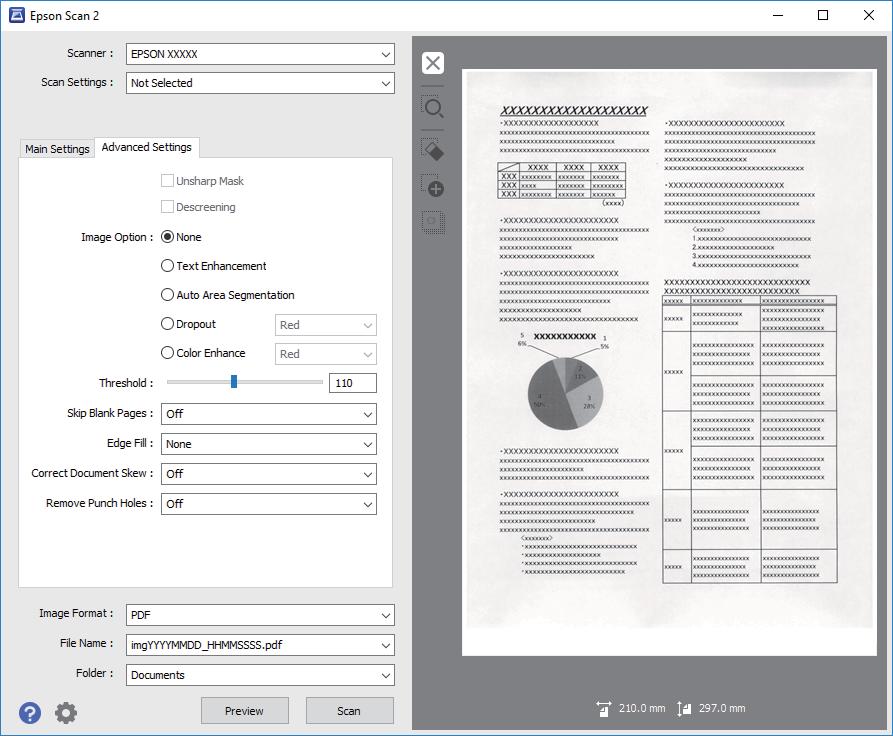
Task: Close the Epson Scan 2 window
Action: coord(869,15)
